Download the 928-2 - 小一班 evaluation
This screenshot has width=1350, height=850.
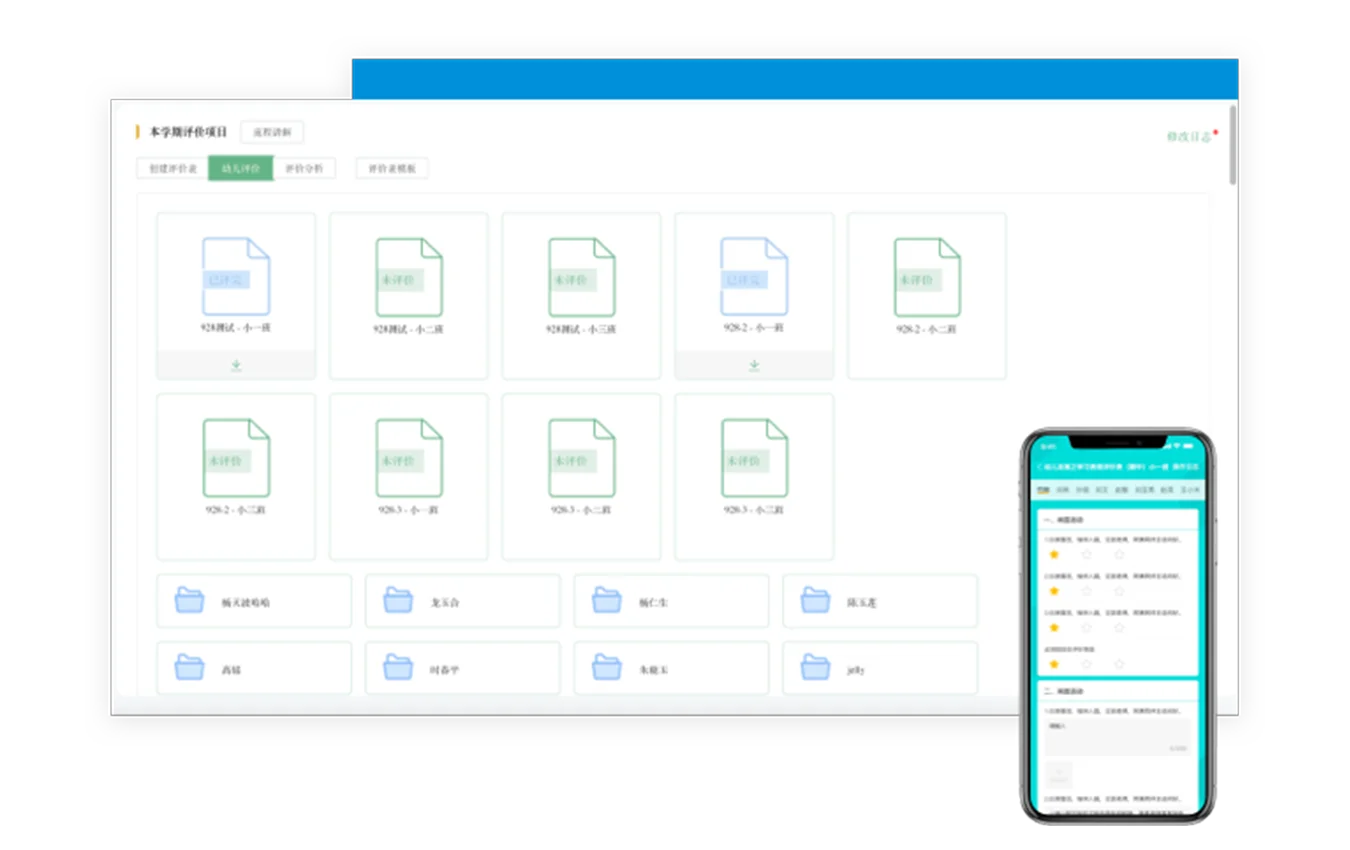click(x=754, y=366)
